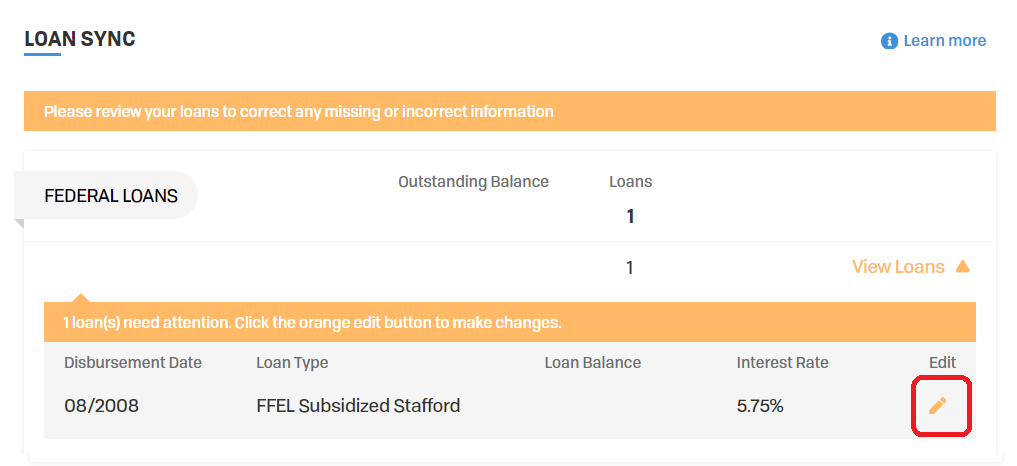Select the FFEL Subsidized Stafford loan type

pyautogui.click(x=358, y=406)
